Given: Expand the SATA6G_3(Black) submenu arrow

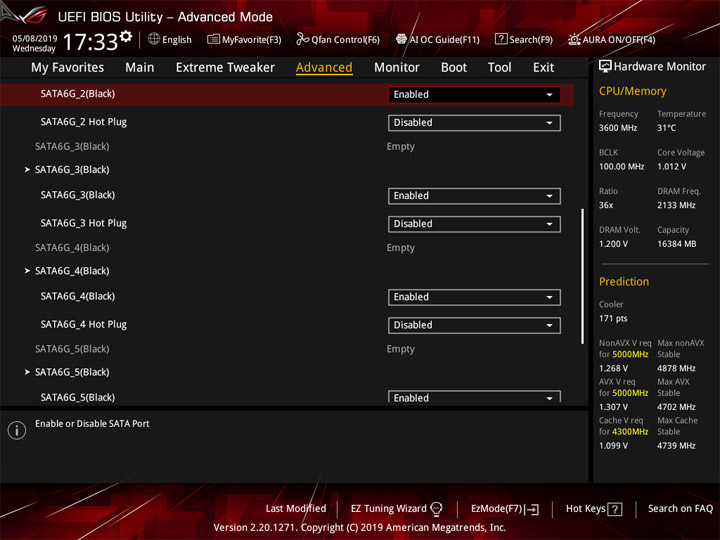Looking at the screenshot, I should click(x=27, y=169).
